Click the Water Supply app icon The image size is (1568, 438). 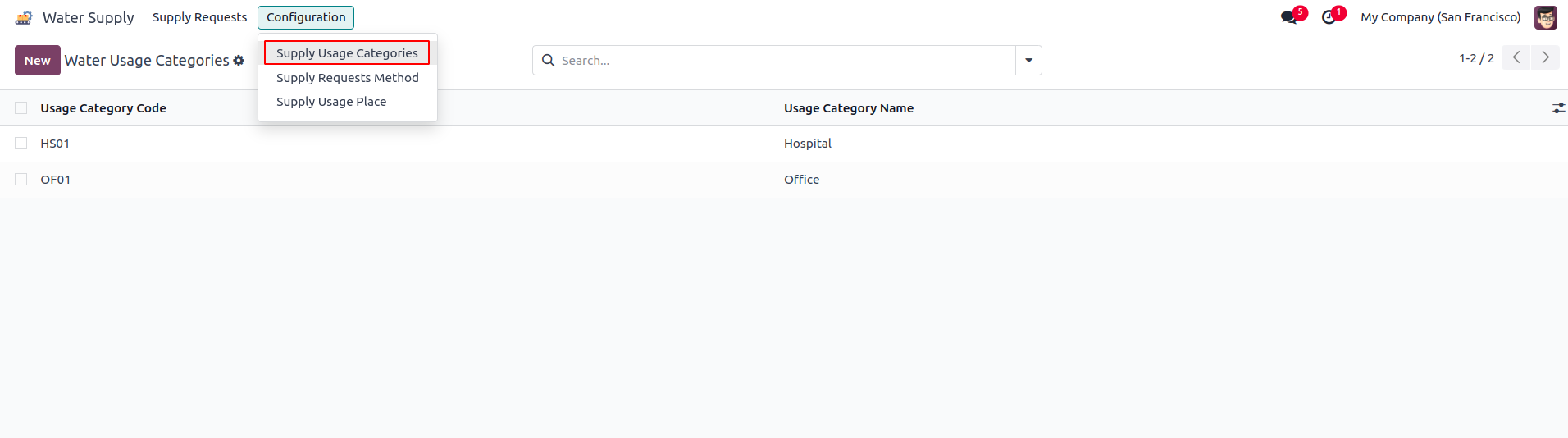point(24,17)
